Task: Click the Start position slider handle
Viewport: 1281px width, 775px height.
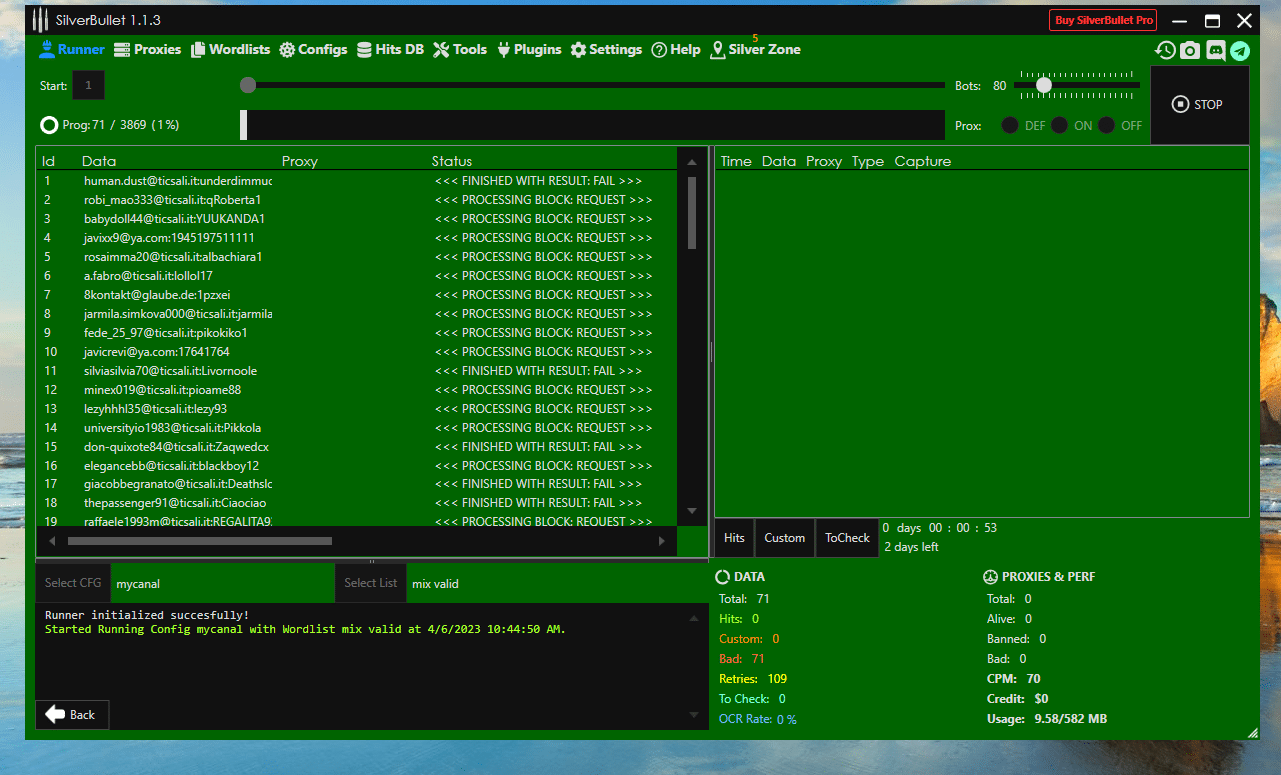Action: [248, 85]
